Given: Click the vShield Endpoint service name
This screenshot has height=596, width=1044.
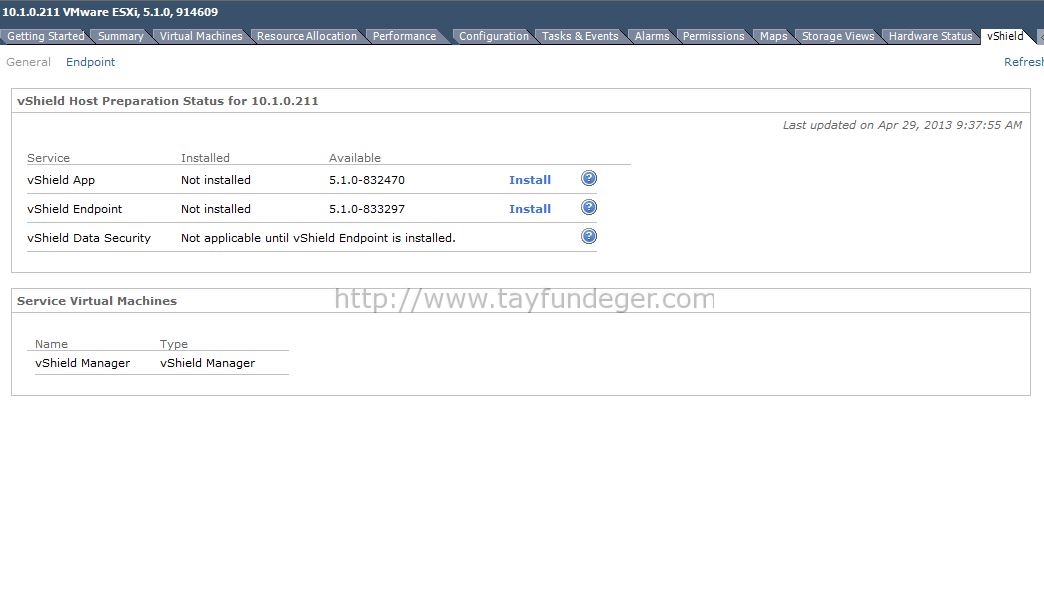Looking at the screenshot, I should pos(75,209).
